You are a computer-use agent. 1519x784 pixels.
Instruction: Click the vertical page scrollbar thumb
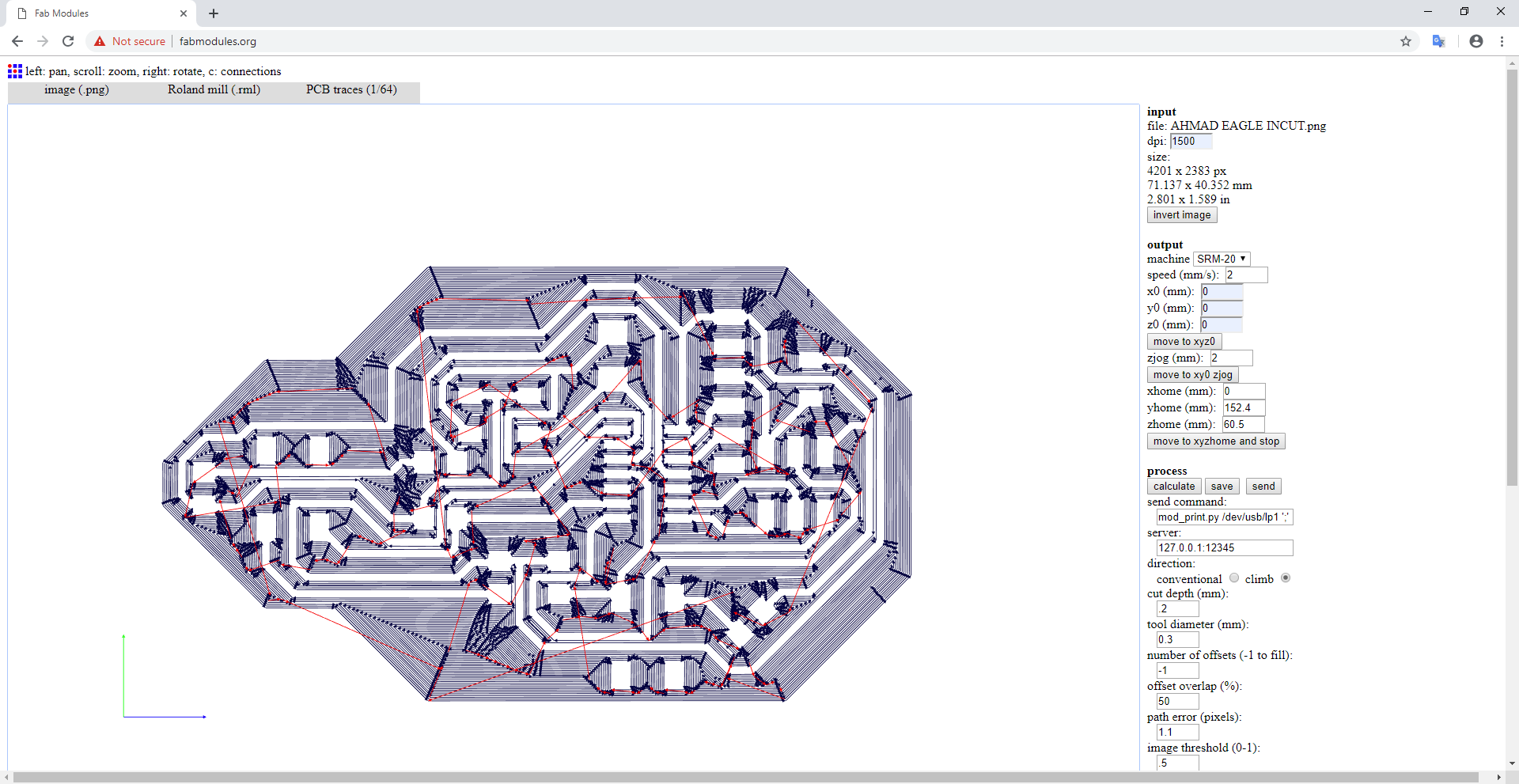1512,277
